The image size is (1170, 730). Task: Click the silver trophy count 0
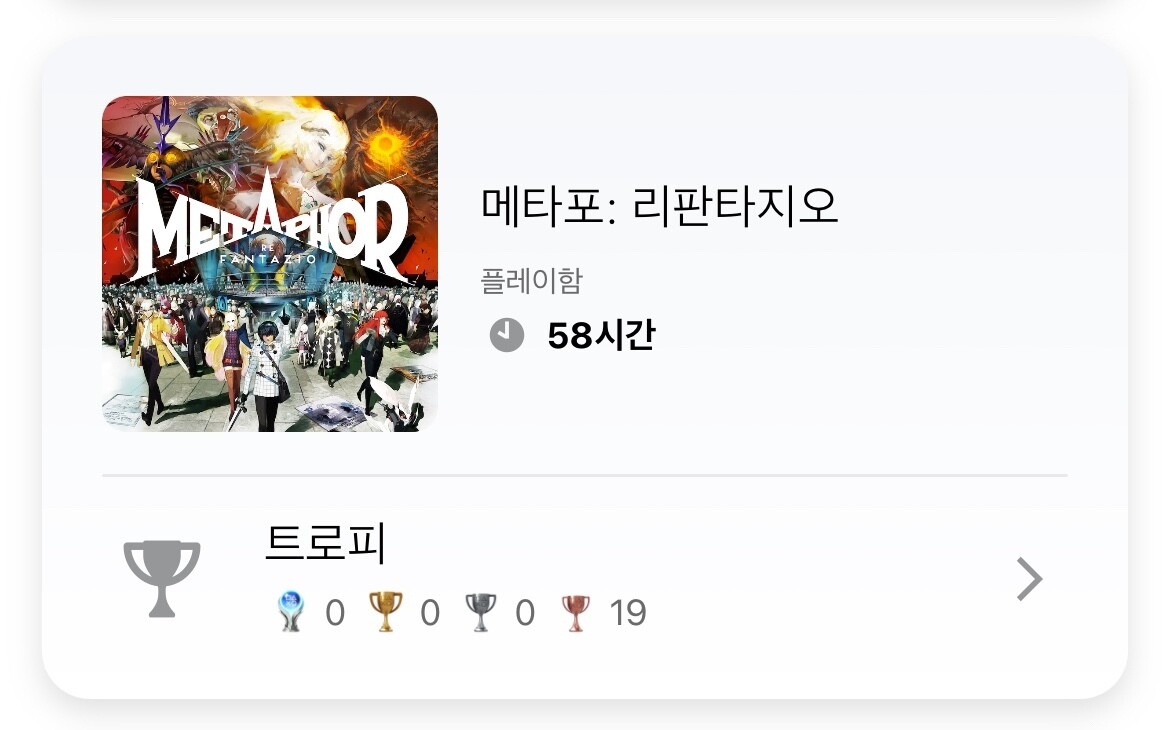coord(525,613)
